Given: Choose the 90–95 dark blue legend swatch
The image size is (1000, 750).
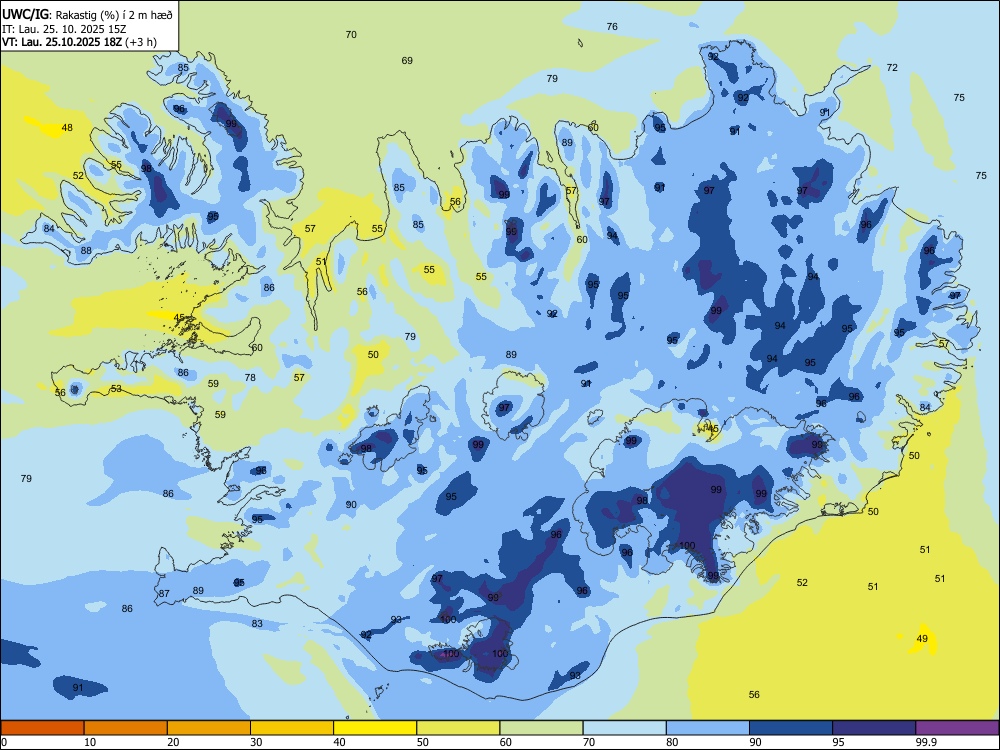Looking at the screenshot, I should (791, 728).
